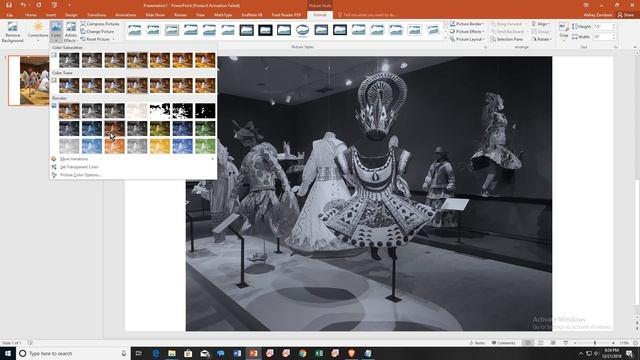Pick the light green recolor swatch
640x360 pixels.
(205, 146)
